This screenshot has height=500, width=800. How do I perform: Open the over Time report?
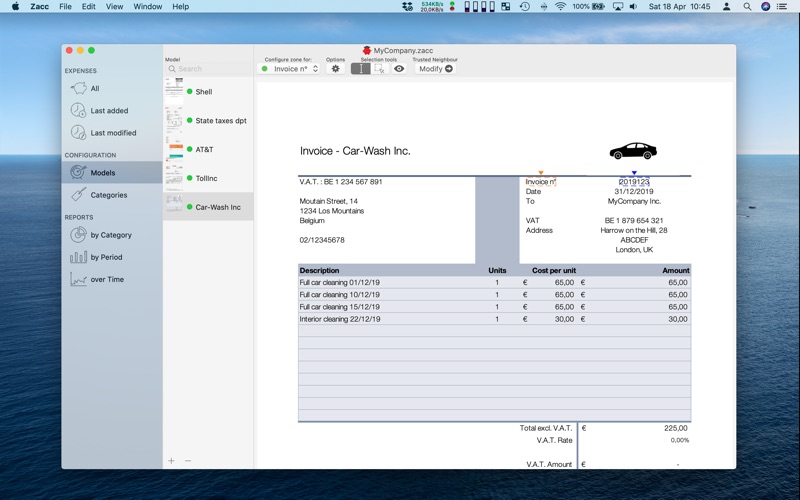point(107,279)
